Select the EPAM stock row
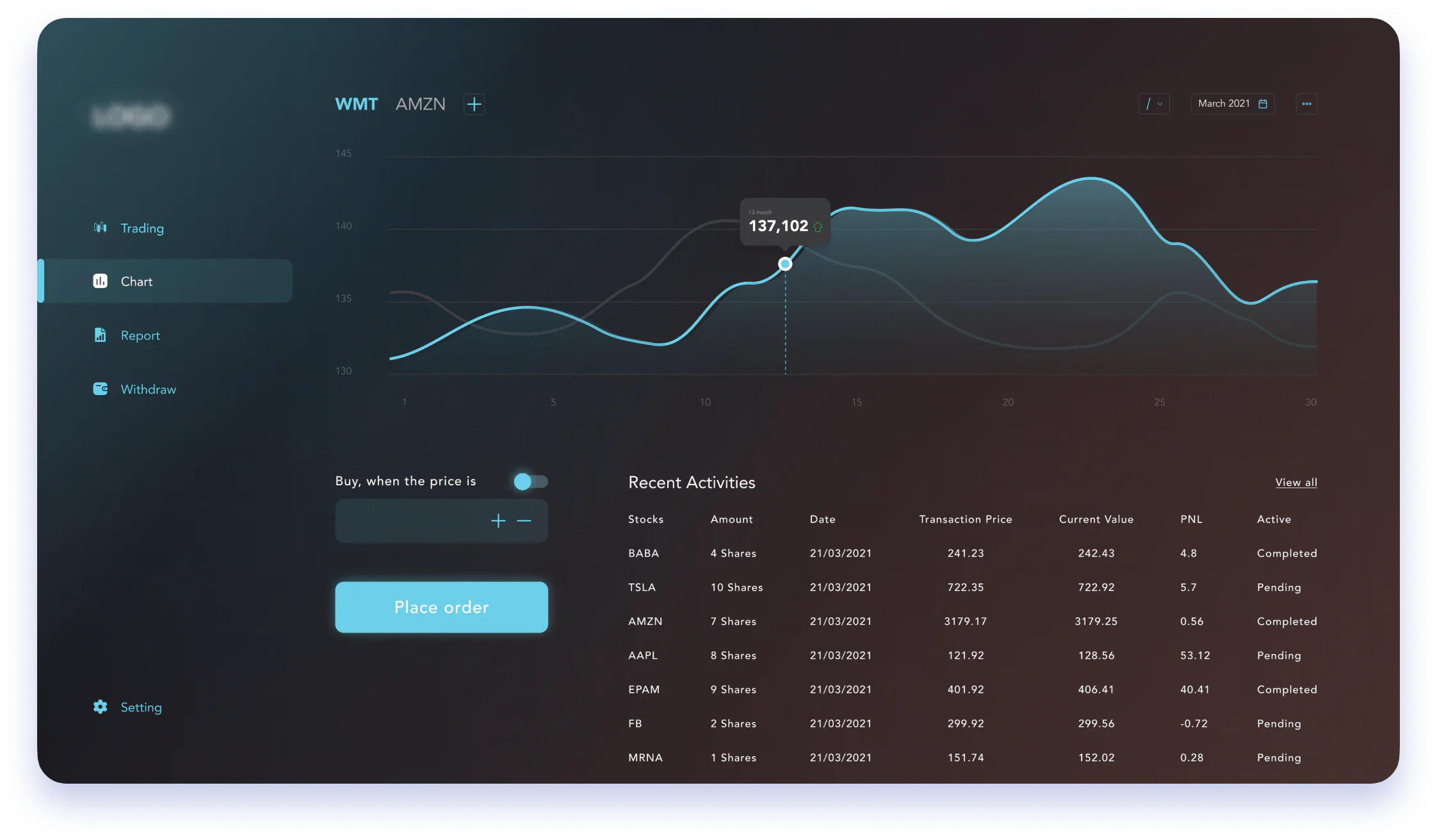1437x840 pixels. [x=973, y=690]
